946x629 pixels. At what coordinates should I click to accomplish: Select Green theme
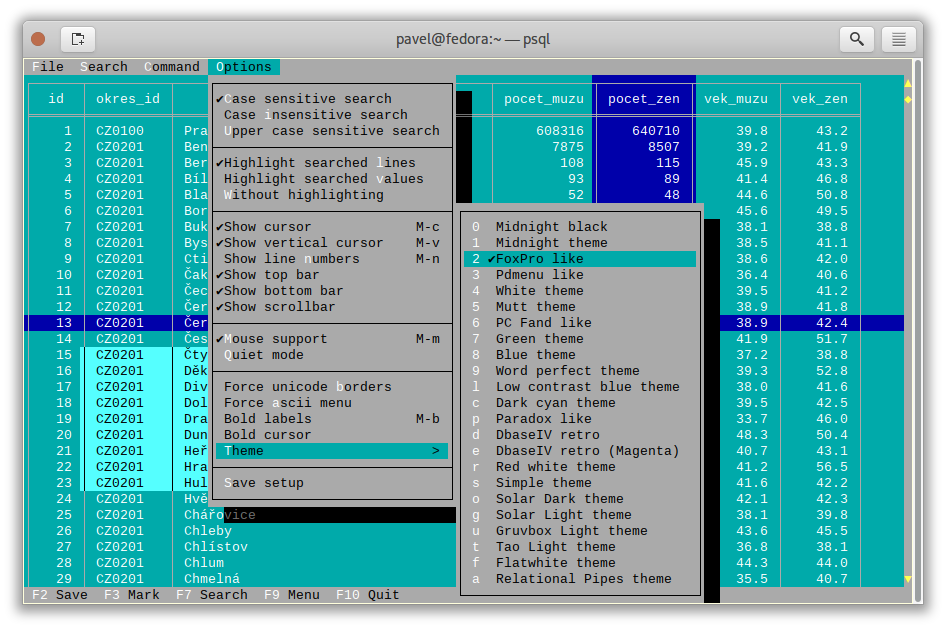pyautogui.click(x=580, y=339)
